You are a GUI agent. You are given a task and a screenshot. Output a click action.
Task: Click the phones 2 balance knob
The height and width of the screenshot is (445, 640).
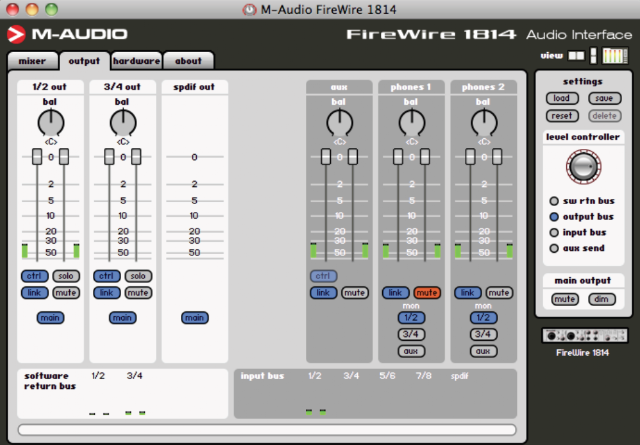(484, 122)
